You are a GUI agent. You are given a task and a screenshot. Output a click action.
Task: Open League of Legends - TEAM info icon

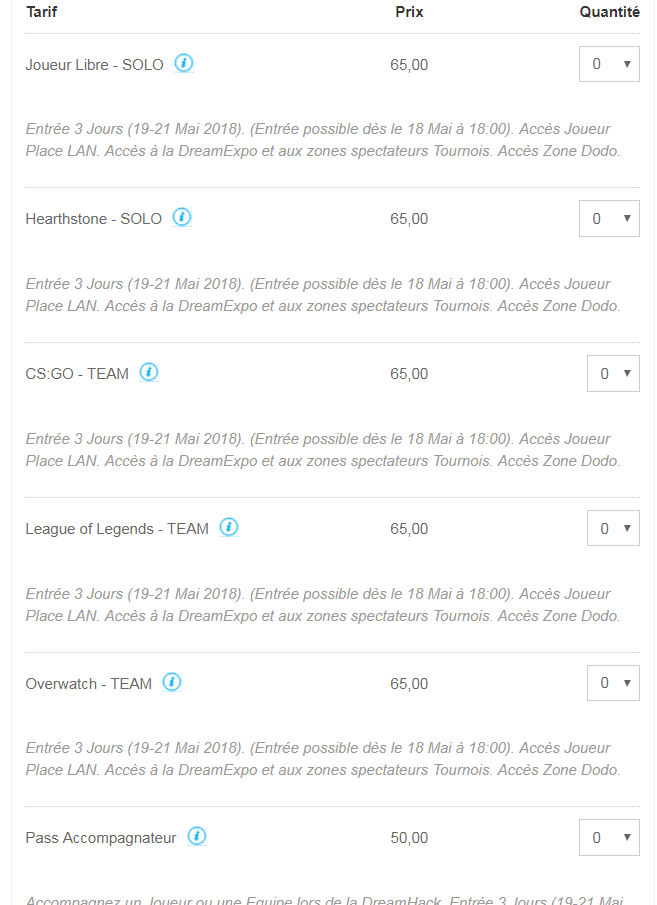(229, 527)
